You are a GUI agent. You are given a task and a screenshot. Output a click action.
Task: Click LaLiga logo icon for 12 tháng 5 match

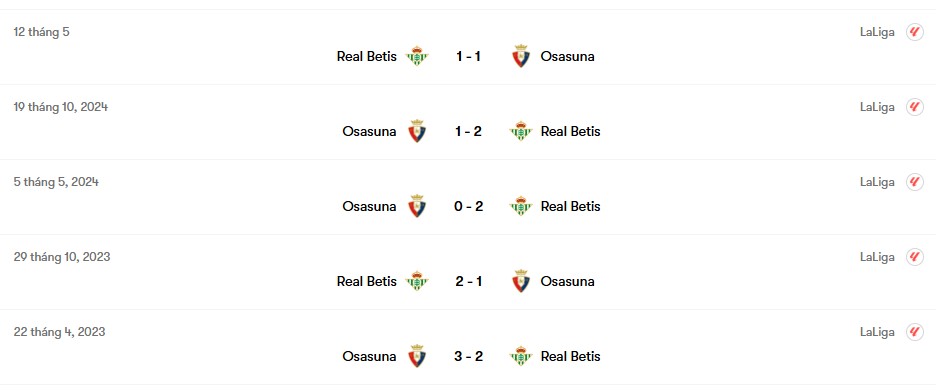[915, 32]
